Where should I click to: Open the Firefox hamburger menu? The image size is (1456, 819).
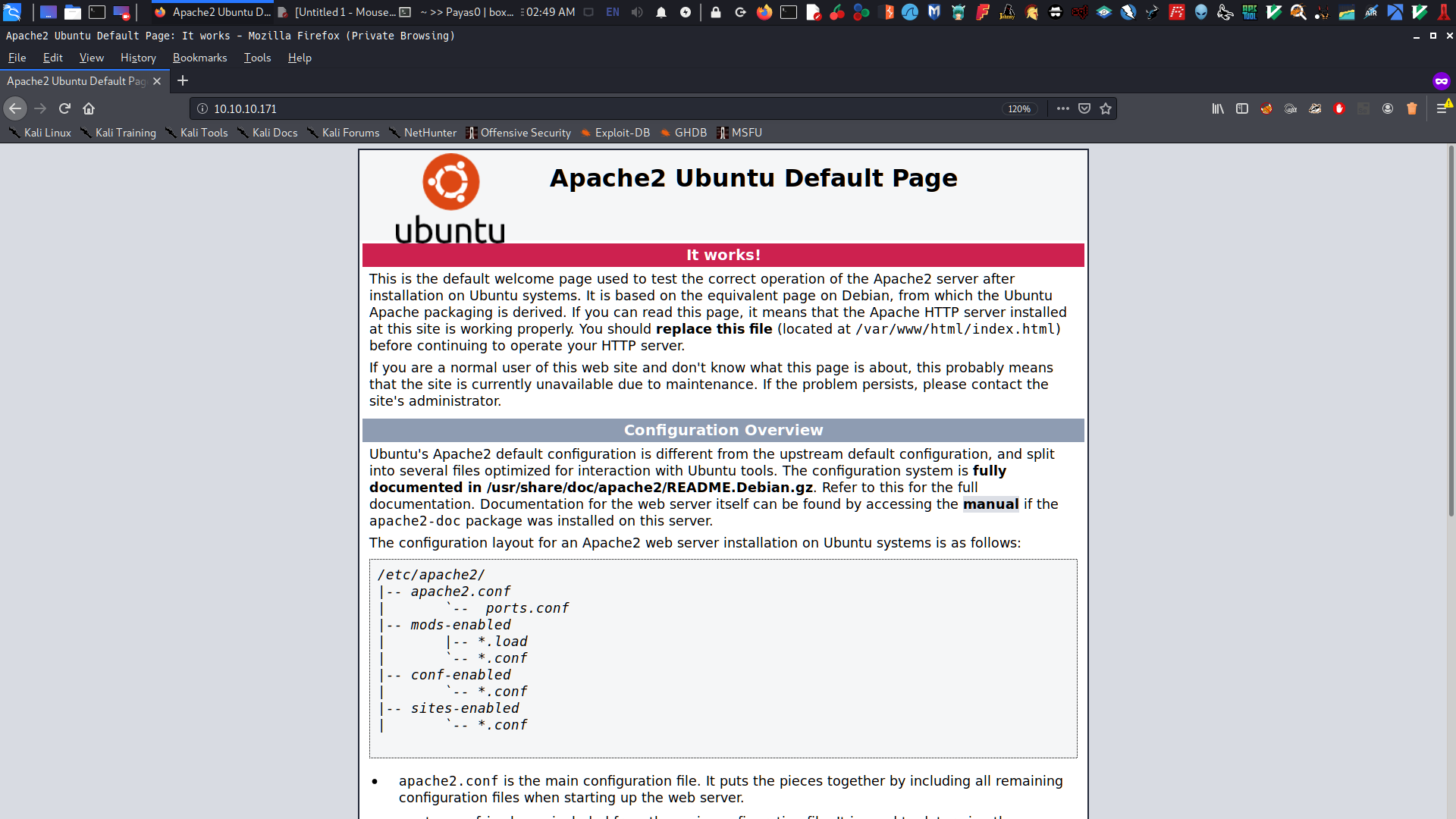pyautogui.click(x=1442, y=108)
